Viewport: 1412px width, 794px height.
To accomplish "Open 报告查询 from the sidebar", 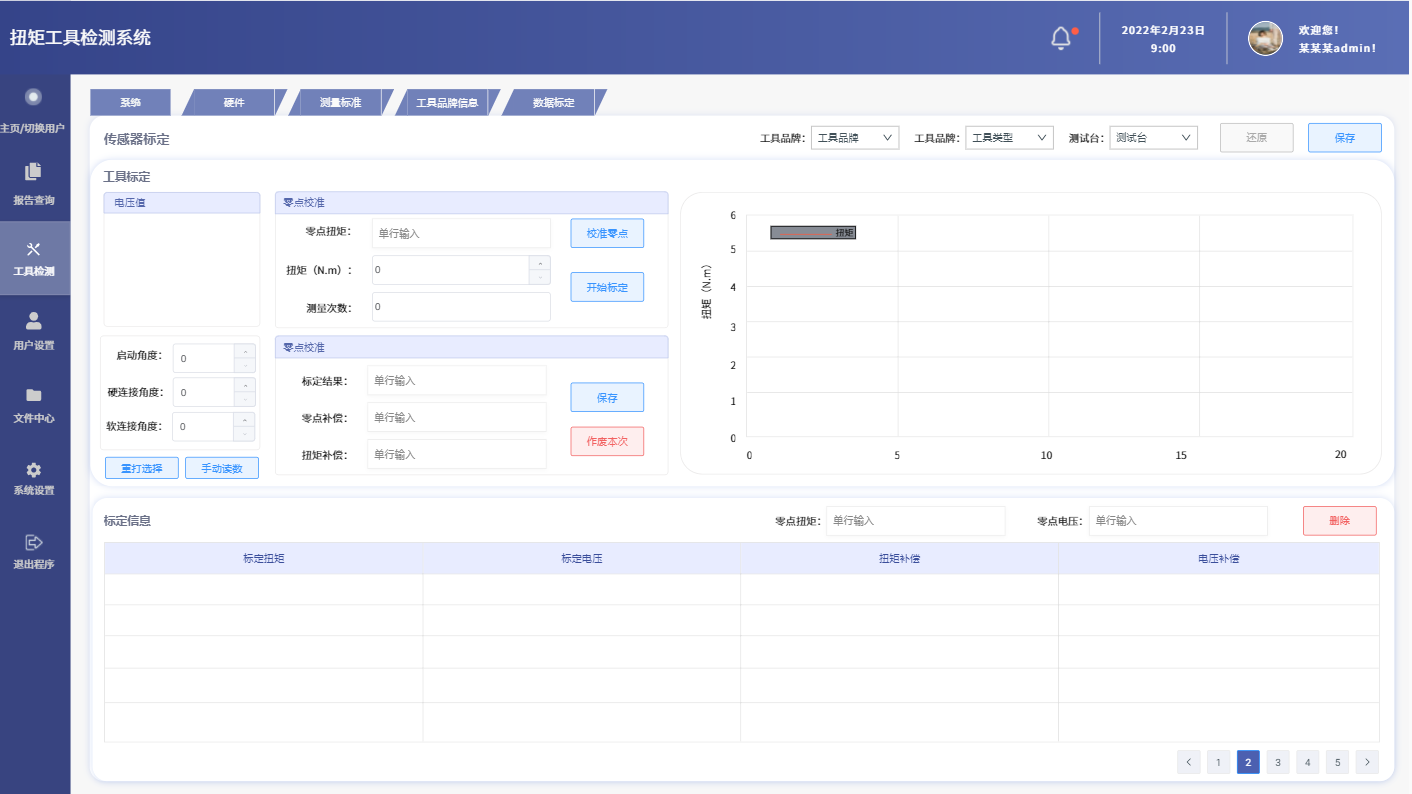I will click(34, 171).
